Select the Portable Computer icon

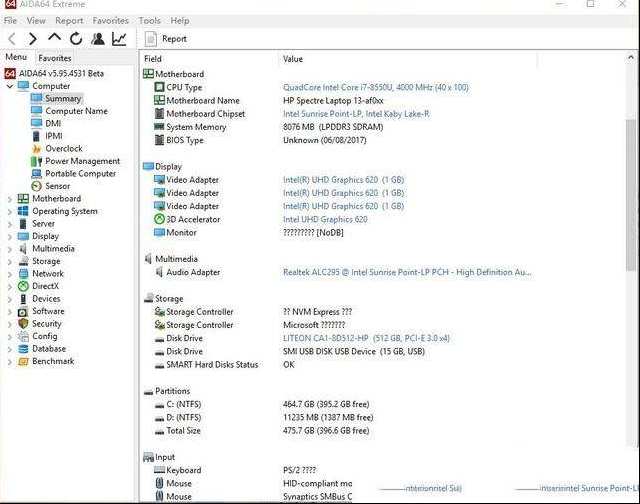[x=36, y=173]
